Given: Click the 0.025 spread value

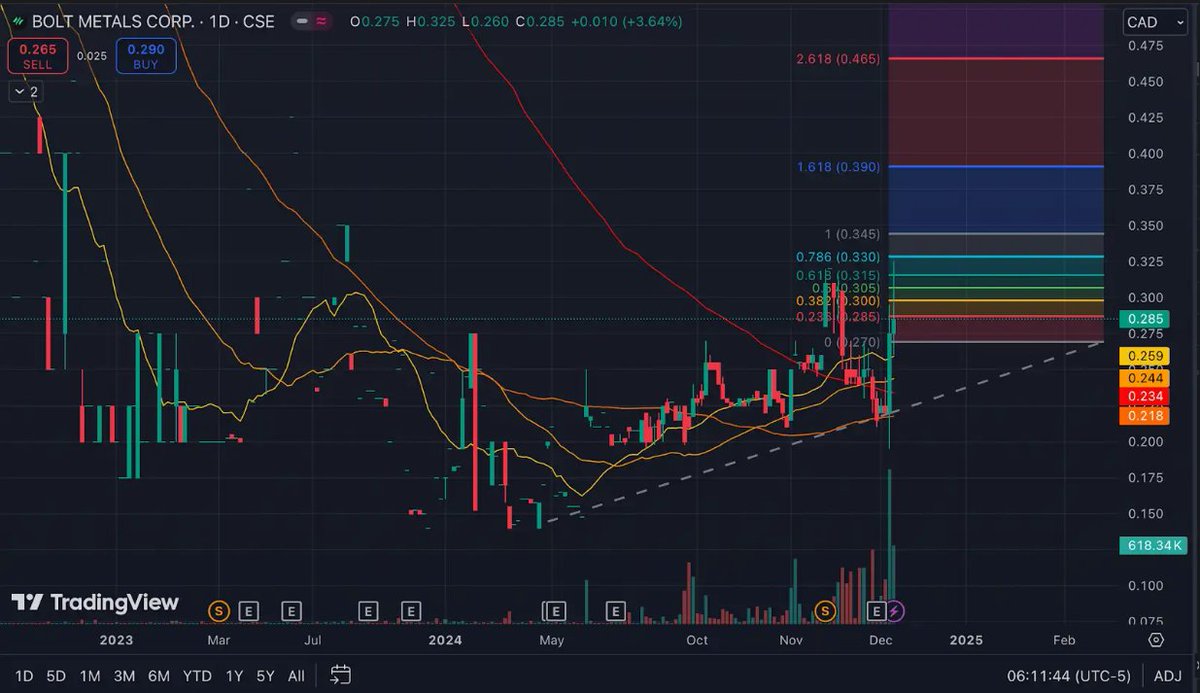Looking at the screenshot, I should click(92, 56).
